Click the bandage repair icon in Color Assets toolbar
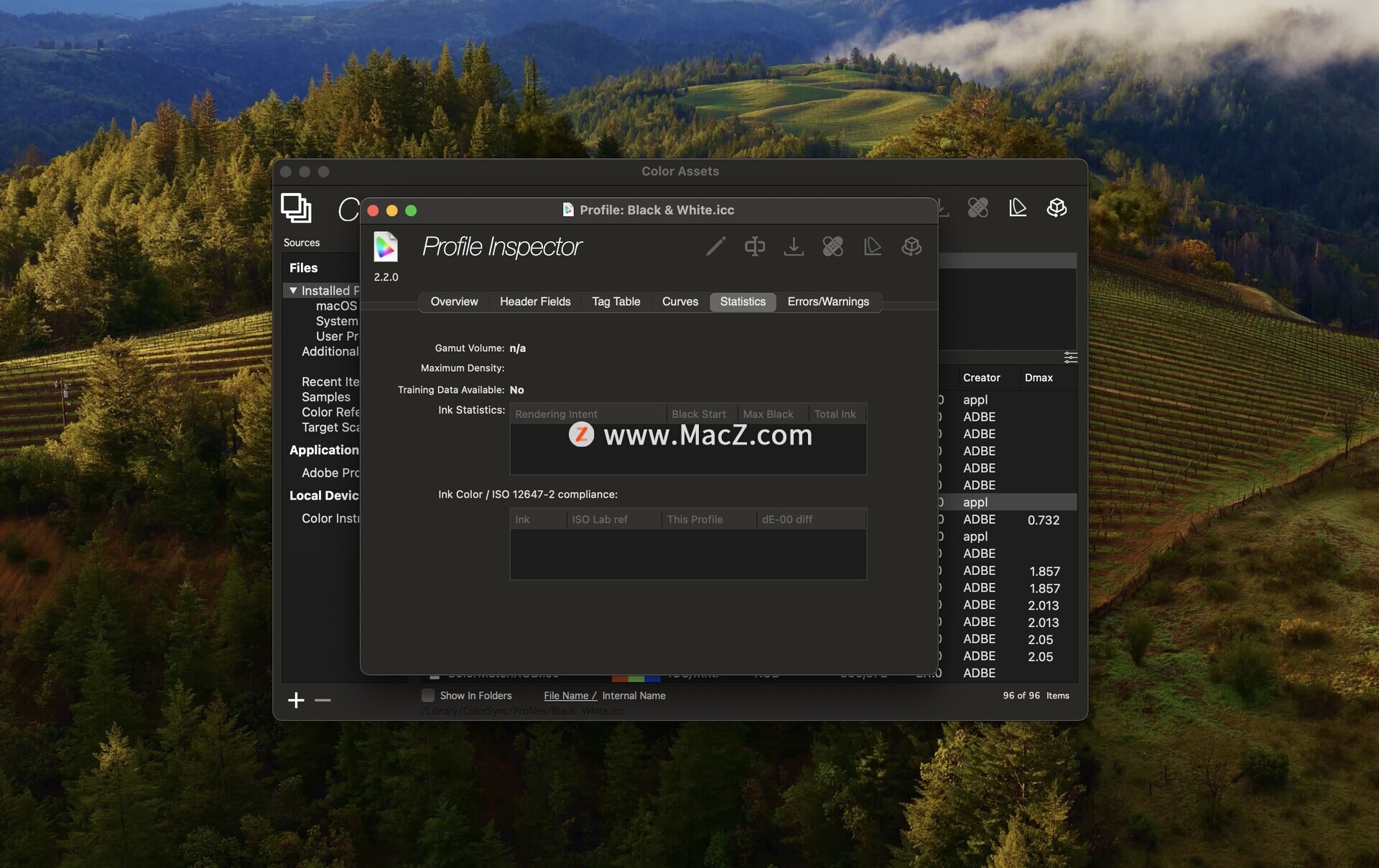 (x=978, y=207)
